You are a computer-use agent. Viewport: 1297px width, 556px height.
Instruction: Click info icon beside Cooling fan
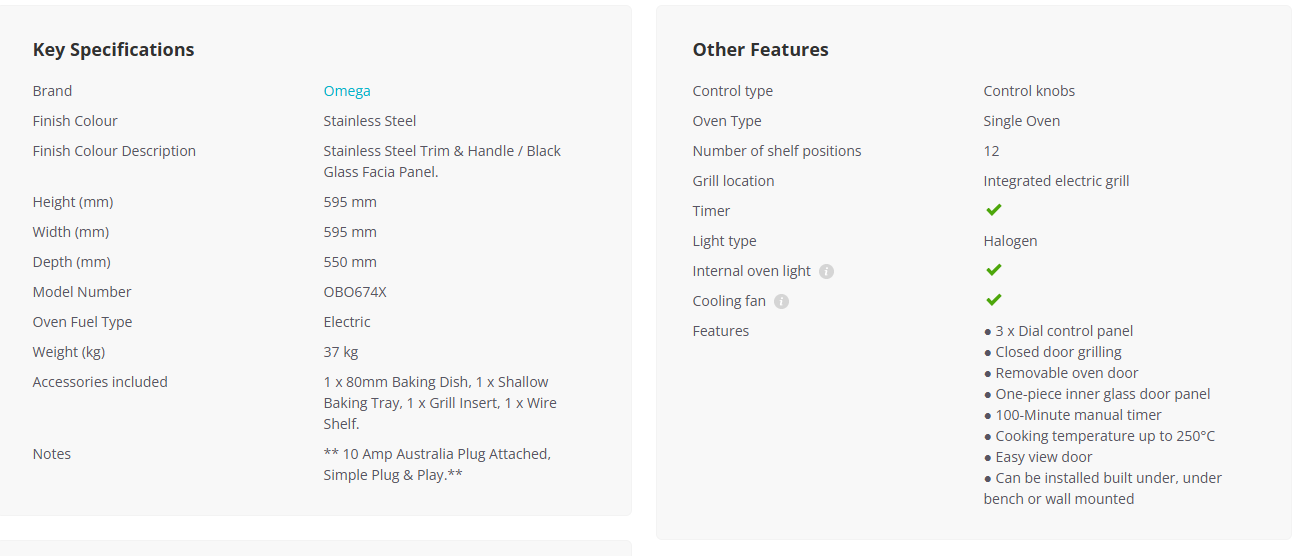(781, 301)
